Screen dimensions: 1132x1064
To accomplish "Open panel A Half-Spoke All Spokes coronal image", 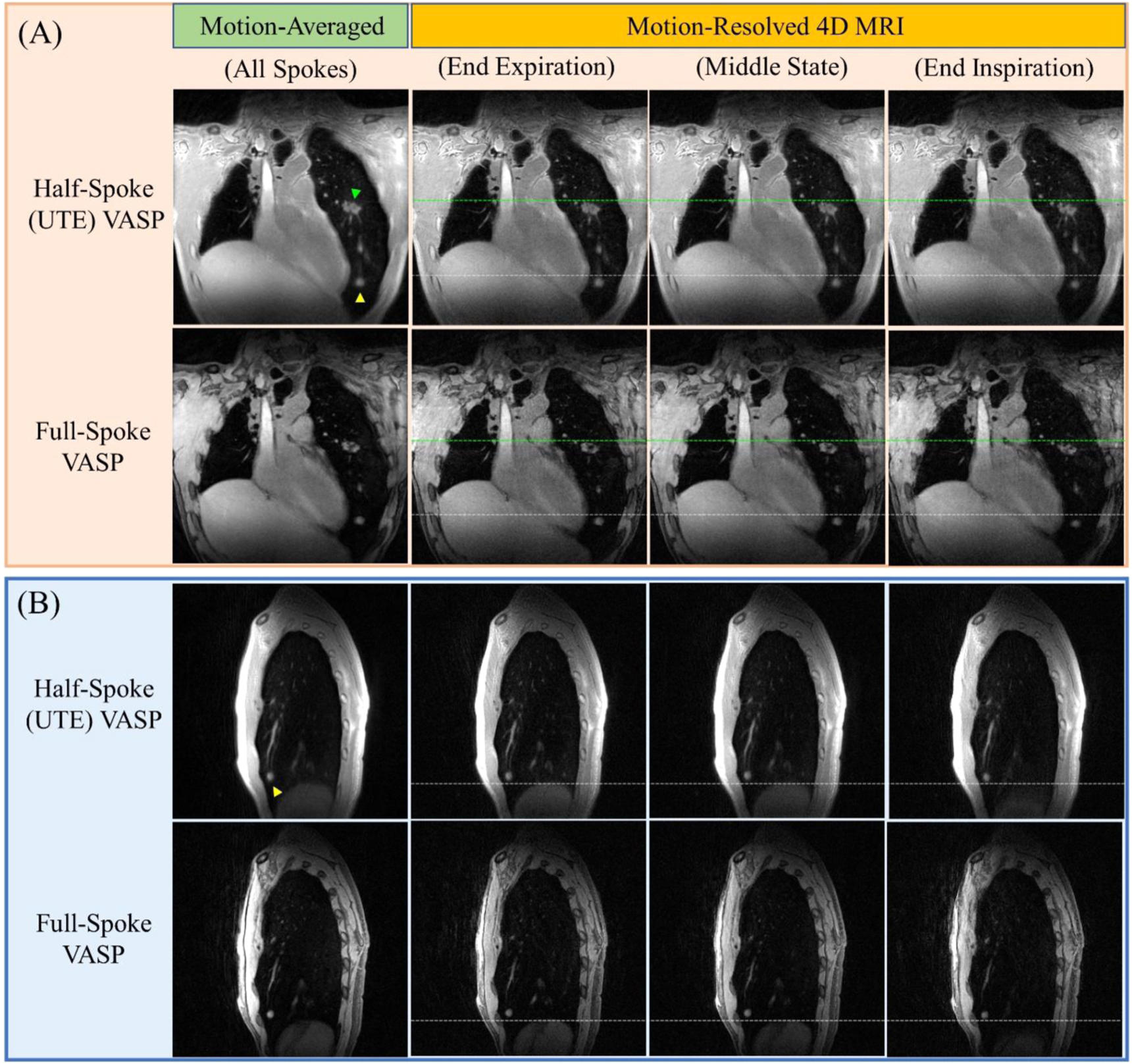I will 290,207.
